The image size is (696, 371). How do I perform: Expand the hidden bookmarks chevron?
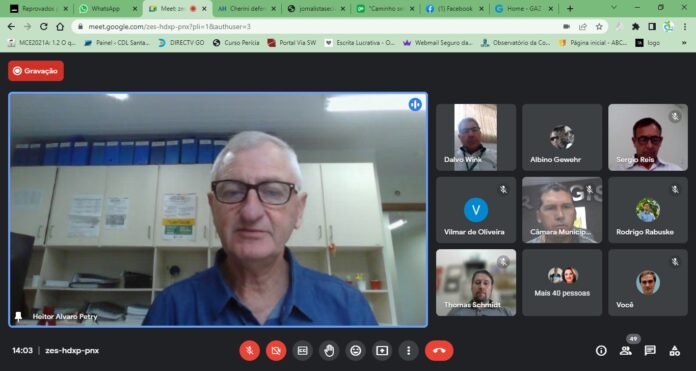pyautogui.click(x=684, y=43)
